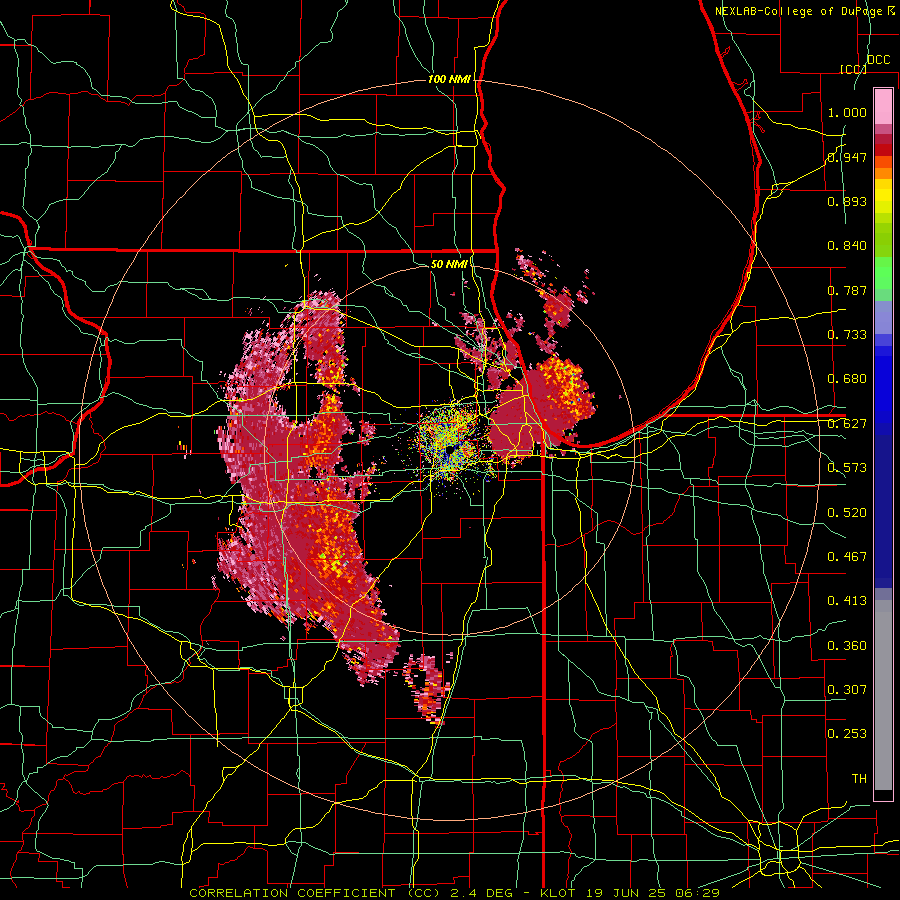Click the 0.307 legend value
900x900 pixels.
(847, 689)
